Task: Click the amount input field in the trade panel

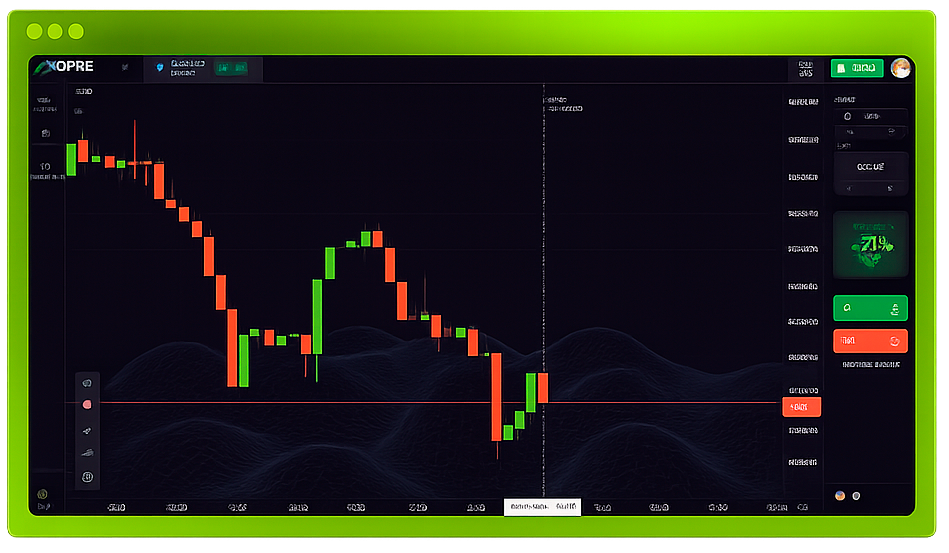Action: pyautogui.click(x=870, y=166)
